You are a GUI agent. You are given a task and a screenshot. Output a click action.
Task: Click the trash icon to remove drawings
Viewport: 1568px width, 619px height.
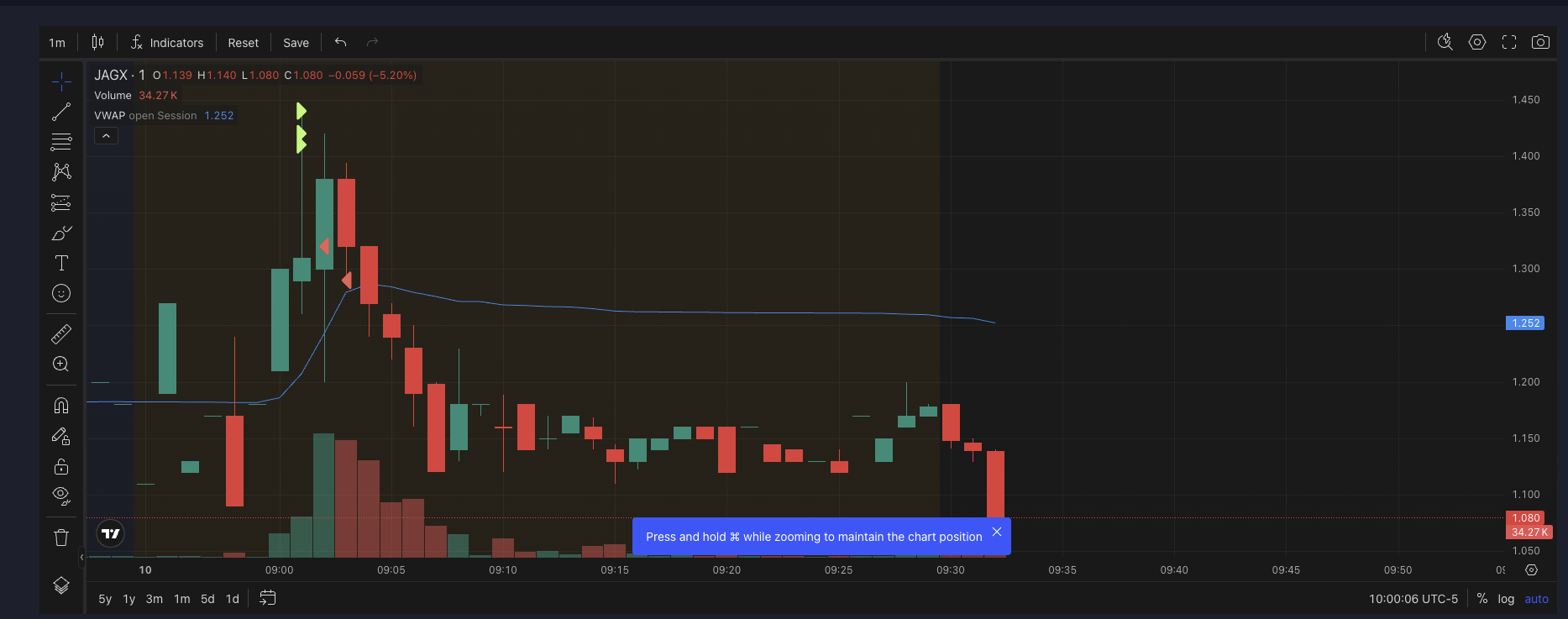click(61, 538)
